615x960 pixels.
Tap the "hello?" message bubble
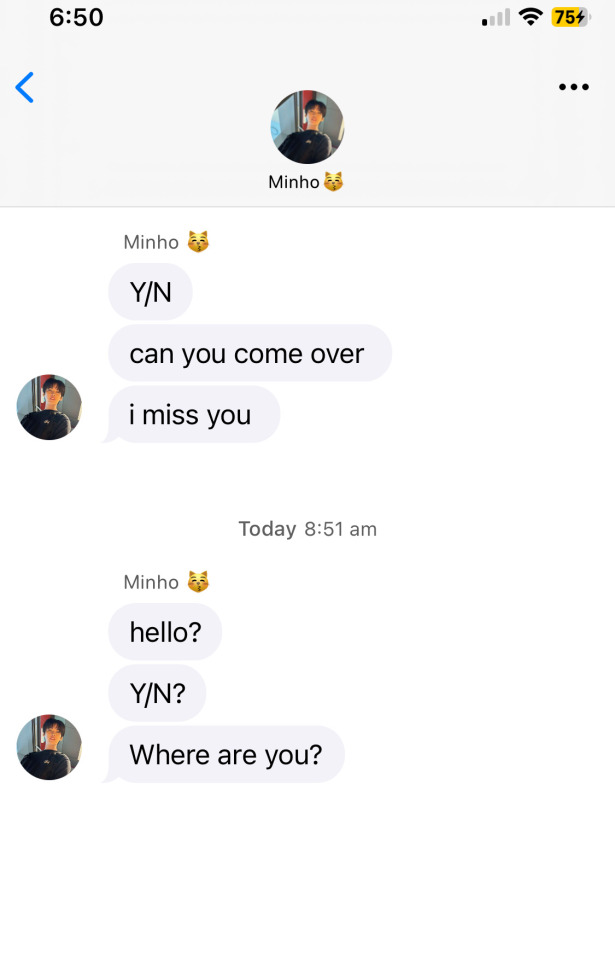pos(165,631)
